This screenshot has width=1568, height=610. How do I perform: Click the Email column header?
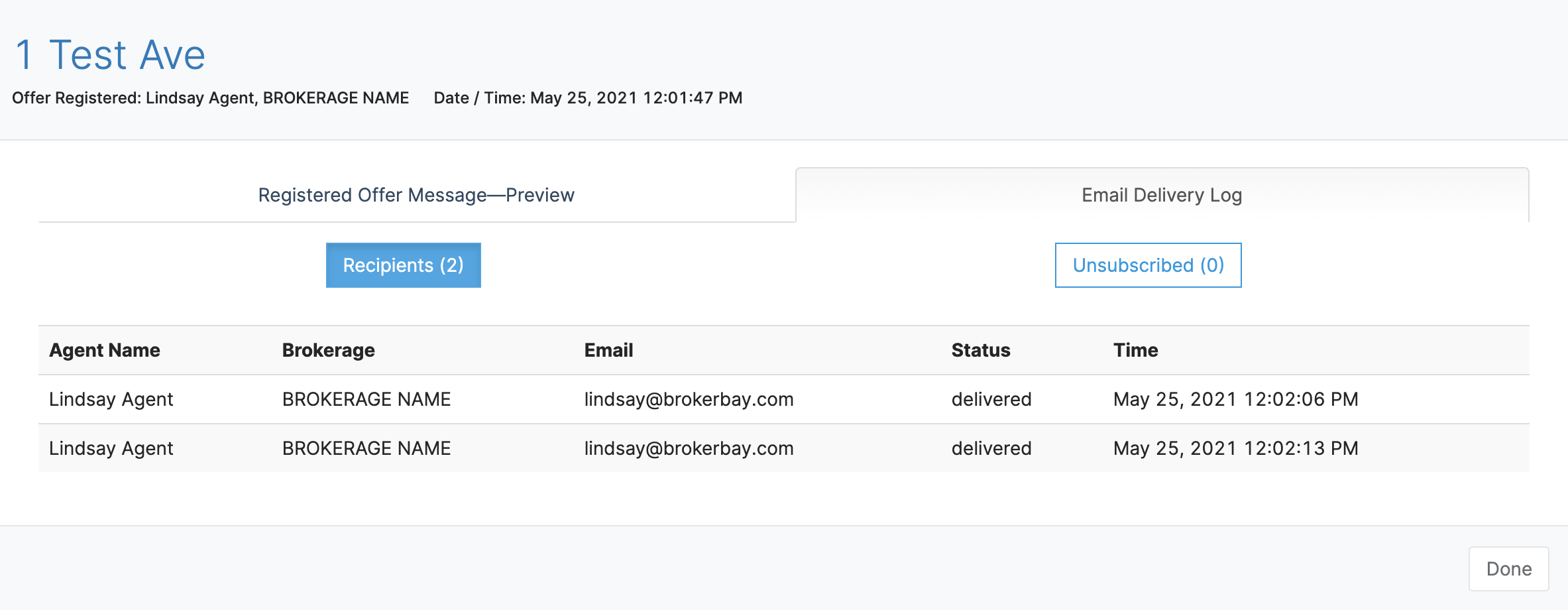tap(608, 350)
